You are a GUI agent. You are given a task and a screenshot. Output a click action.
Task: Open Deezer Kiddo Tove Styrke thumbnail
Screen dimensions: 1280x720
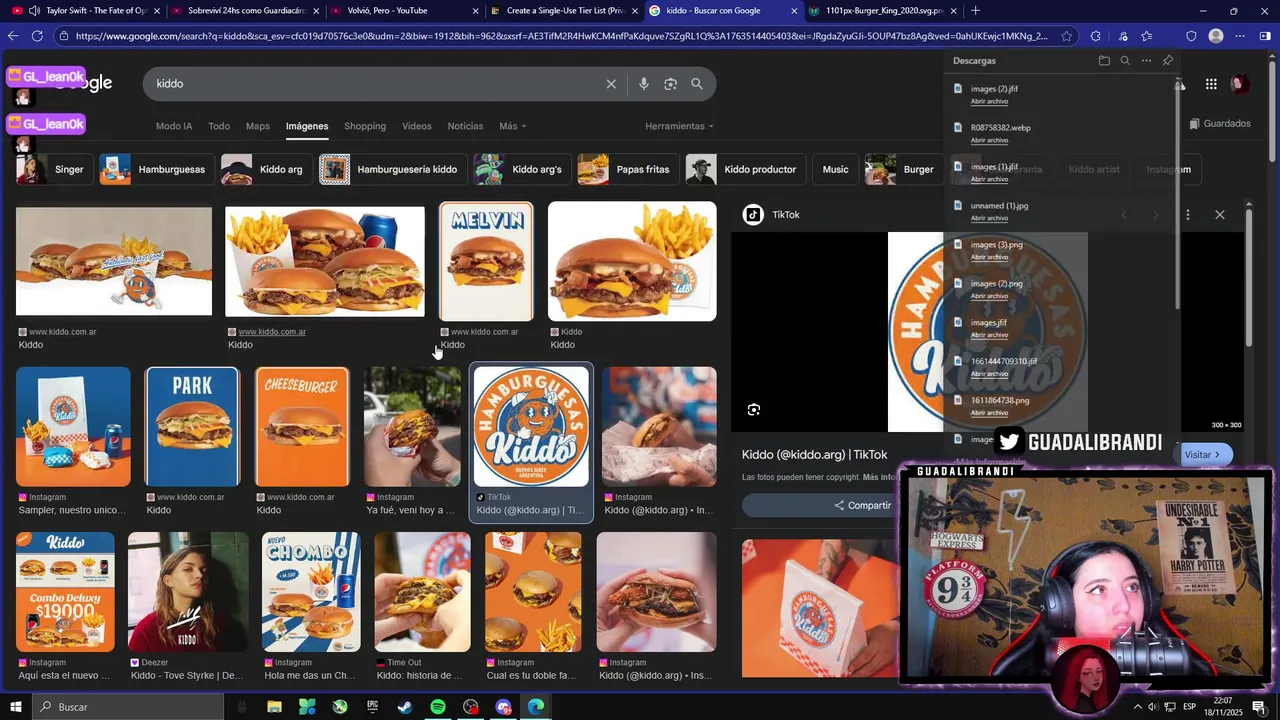[x=188, y=592]
